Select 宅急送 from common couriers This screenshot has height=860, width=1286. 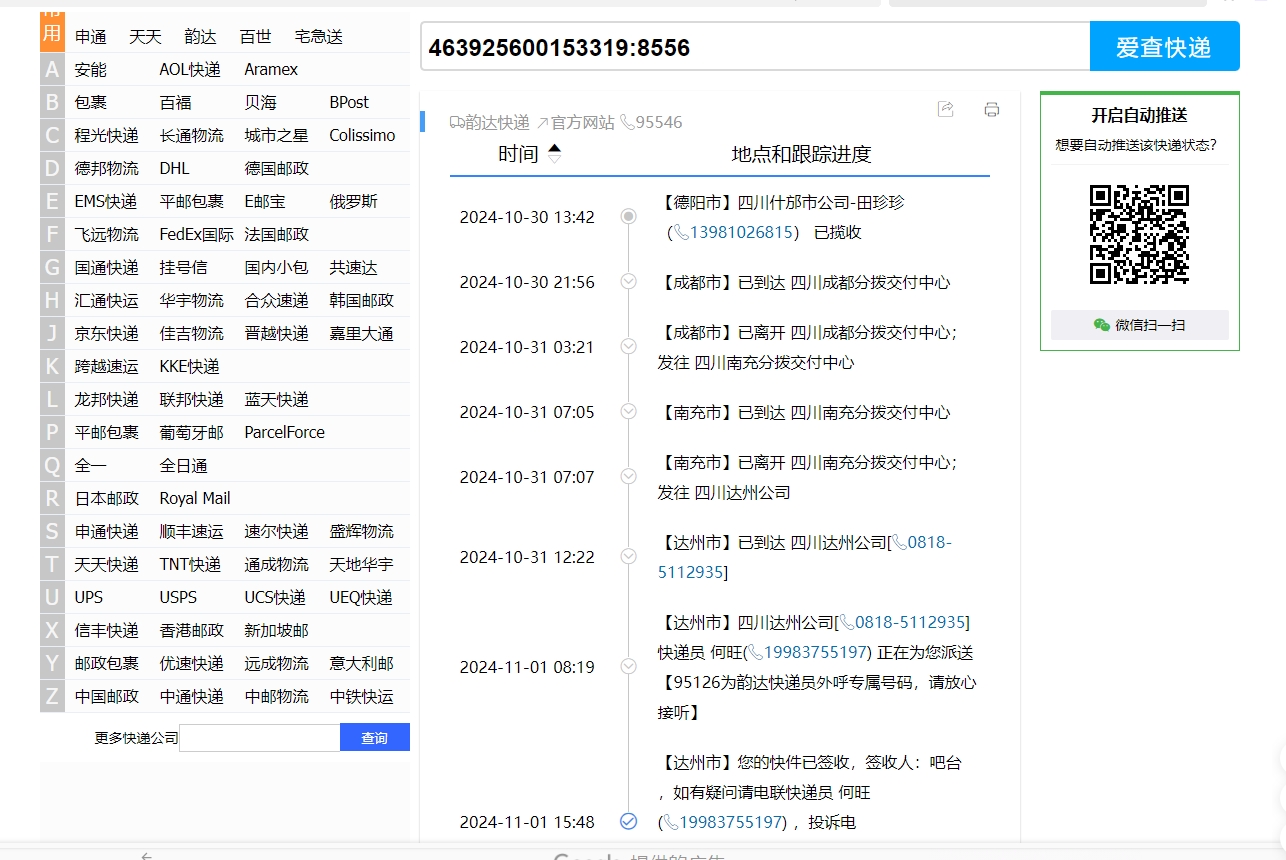(x=318, y=36)
